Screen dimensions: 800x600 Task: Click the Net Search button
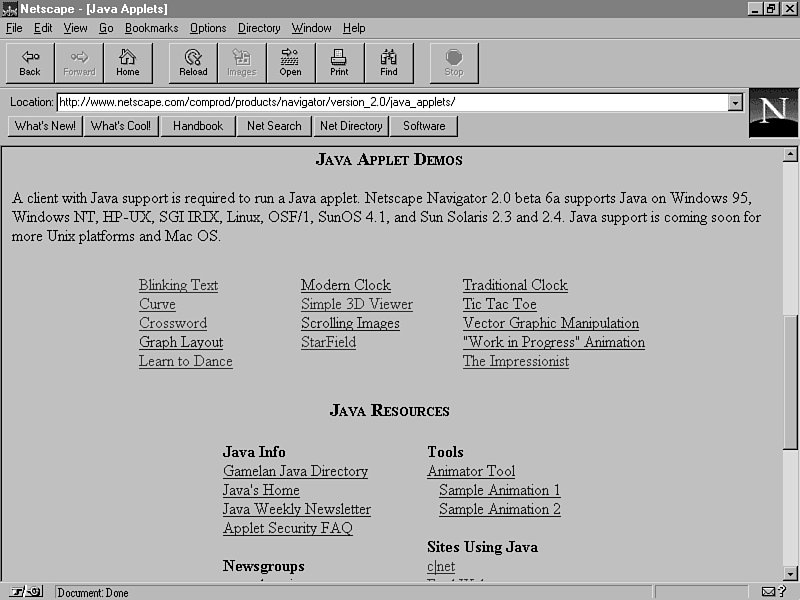pyautogui.click(x=274, y=126)
